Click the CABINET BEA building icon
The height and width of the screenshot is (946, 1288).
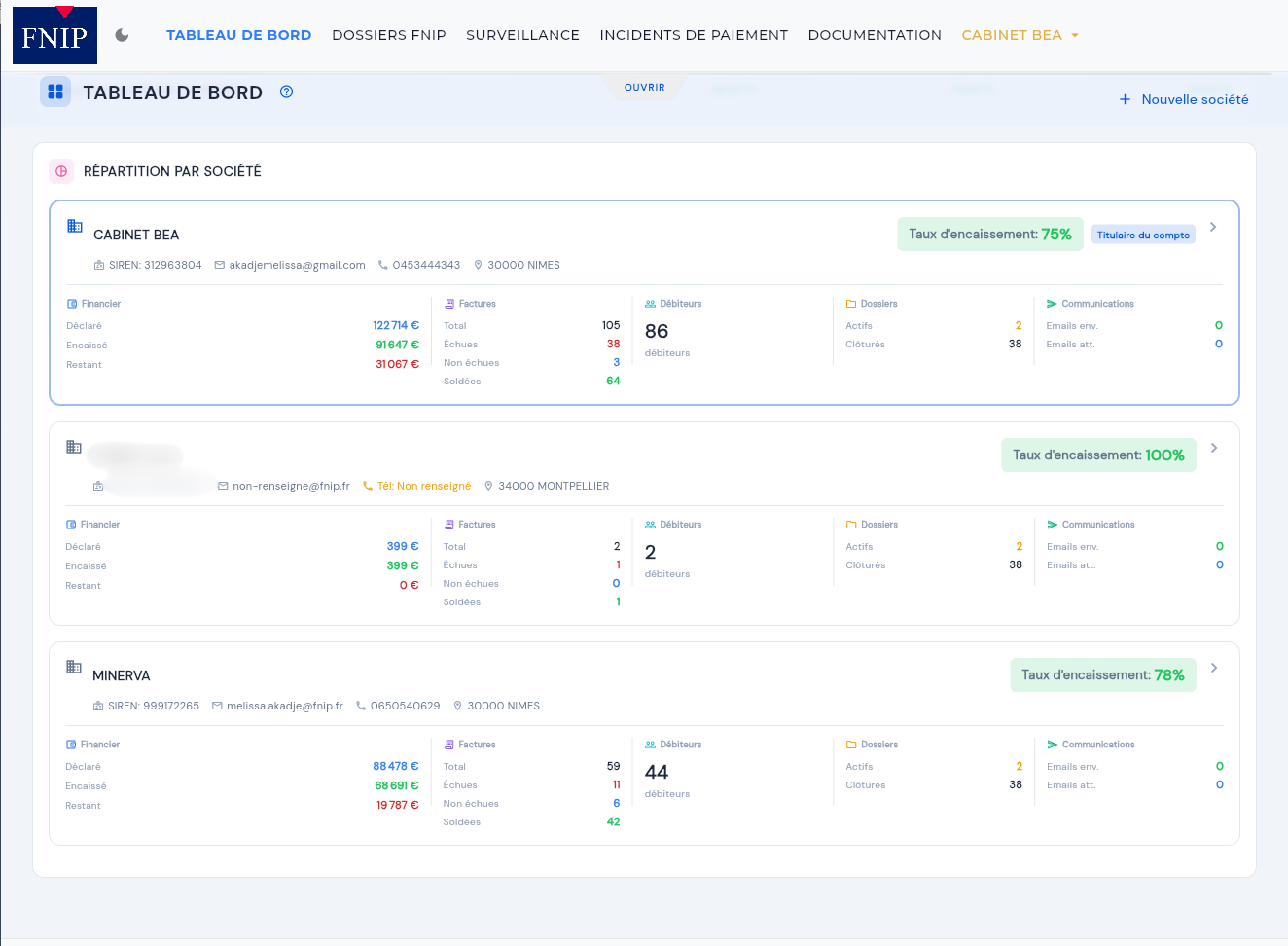[x=74, y=226]
